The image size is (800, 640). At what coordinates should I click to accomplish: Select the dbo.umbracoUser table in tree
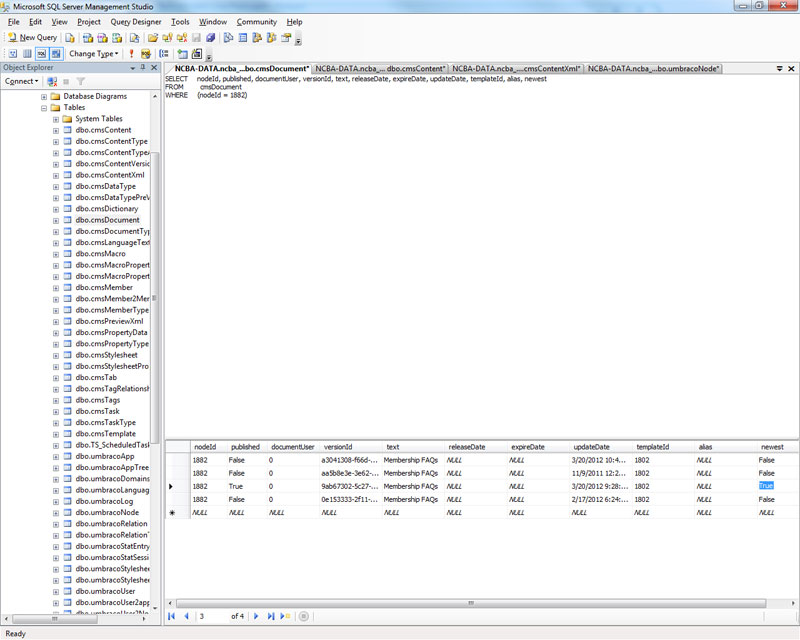(x=105, y=592)
